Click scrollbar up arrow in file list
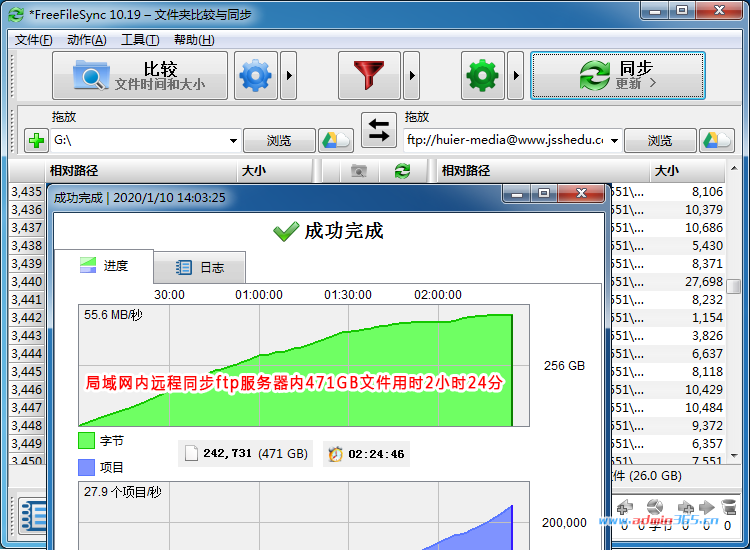The width and height of the screenshot is (750, 550). pos(734,168)
